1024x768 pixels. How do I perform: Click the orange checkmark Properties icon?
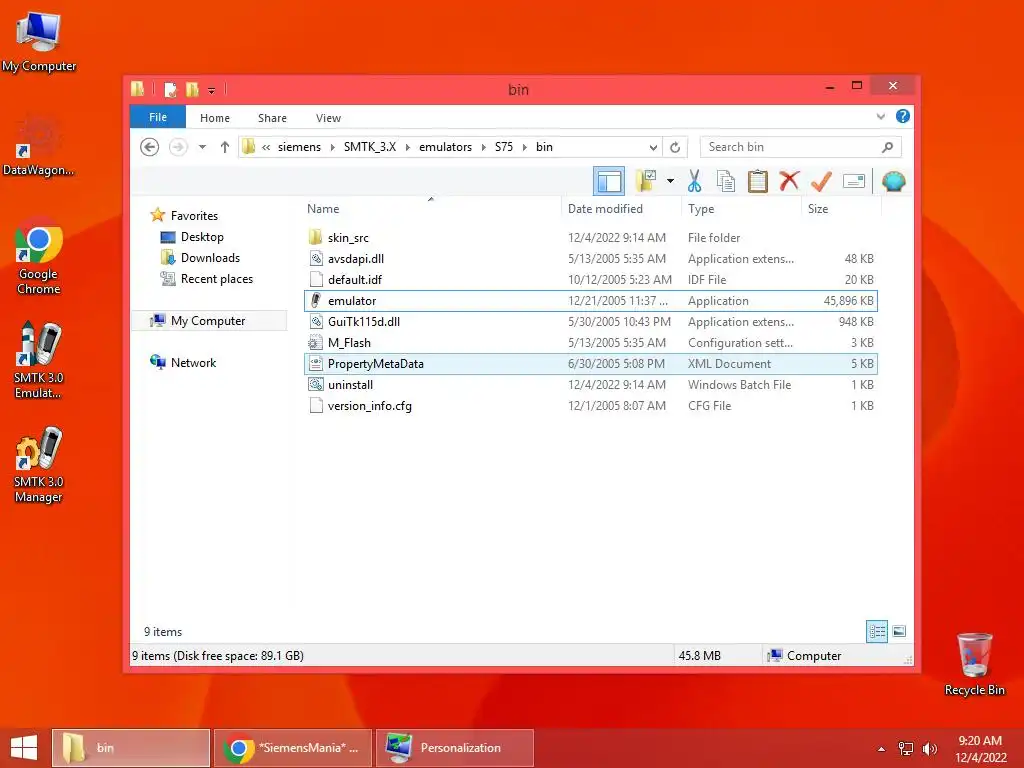821,181
